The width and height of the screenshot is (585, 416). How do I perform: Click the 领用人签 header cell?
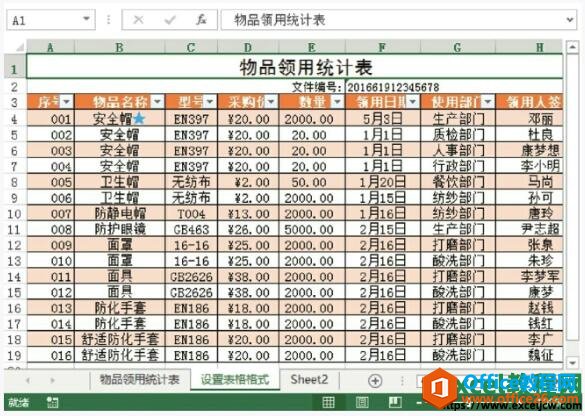[529, 101]
